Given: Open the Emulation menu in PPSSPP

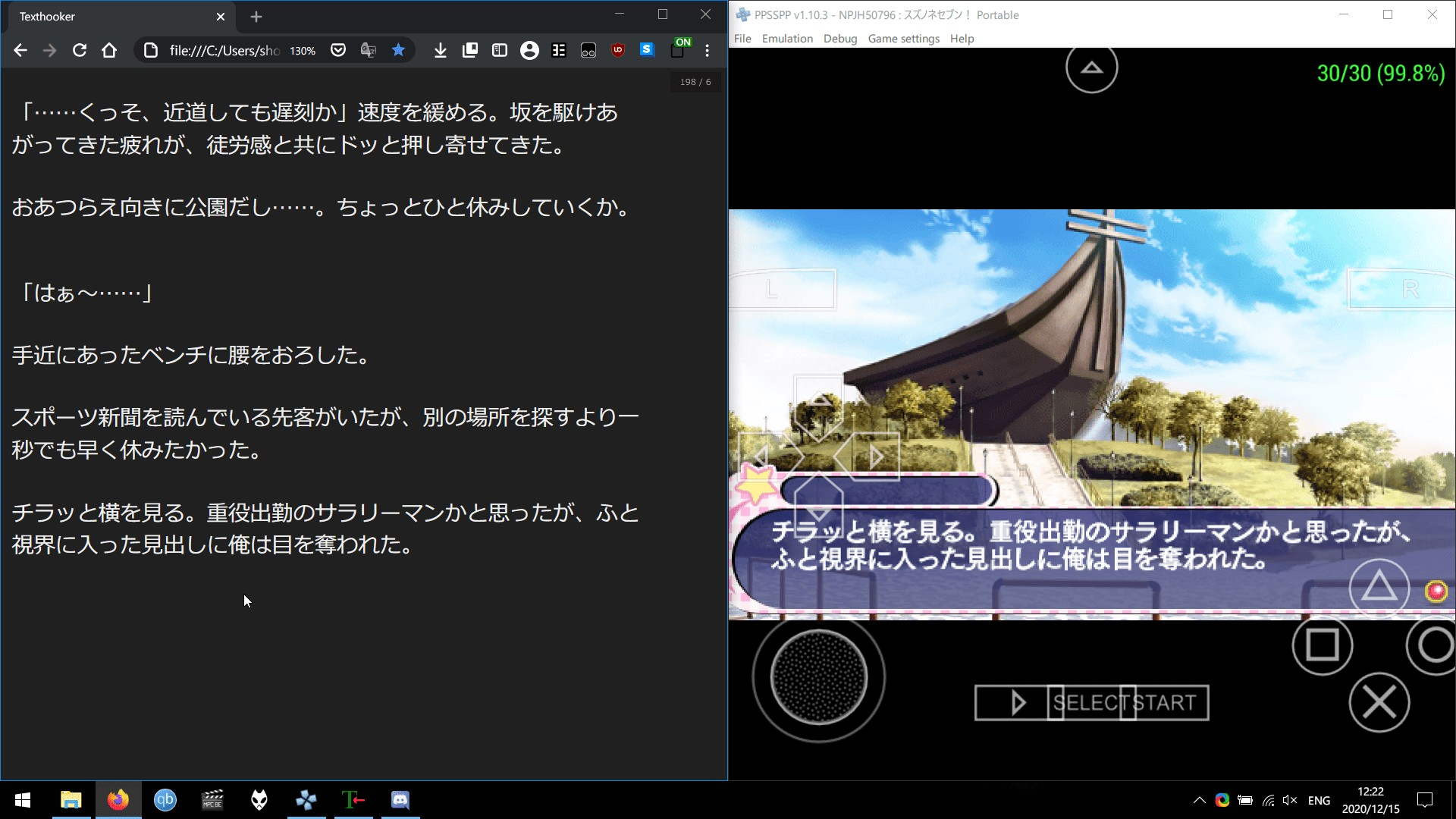Looking at the screenshot, I should 786,39.
